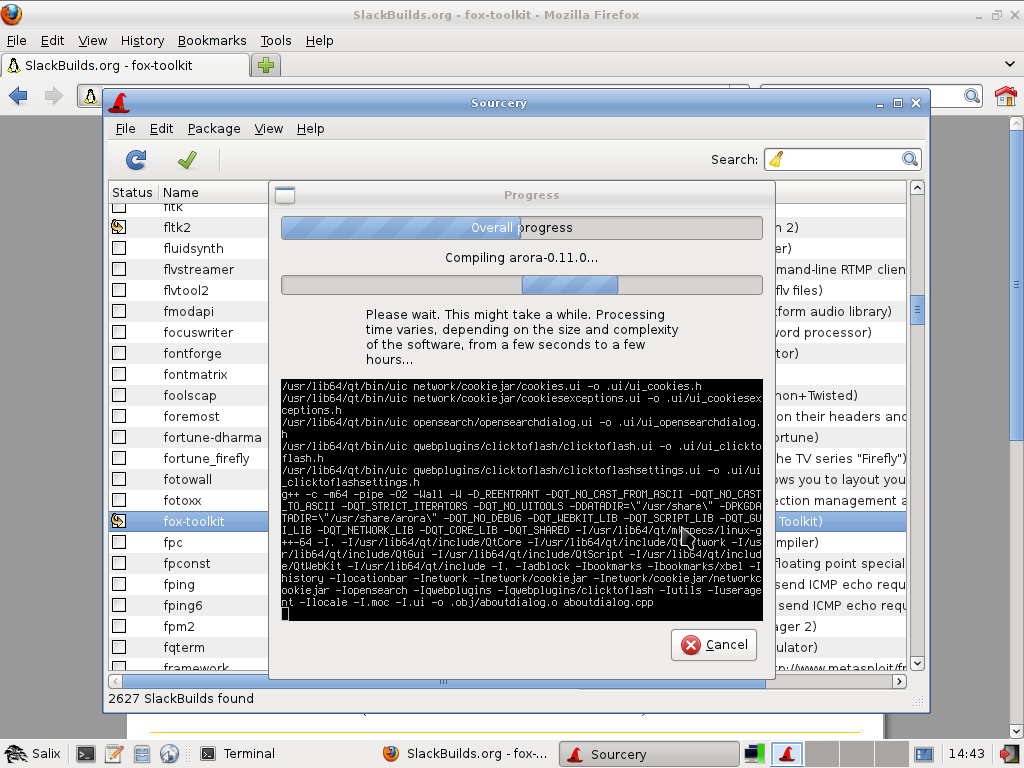Click the penguin site icon in Firefox address bar
The width and height of the screenshot is (1024, 768).
coord(91,97)
